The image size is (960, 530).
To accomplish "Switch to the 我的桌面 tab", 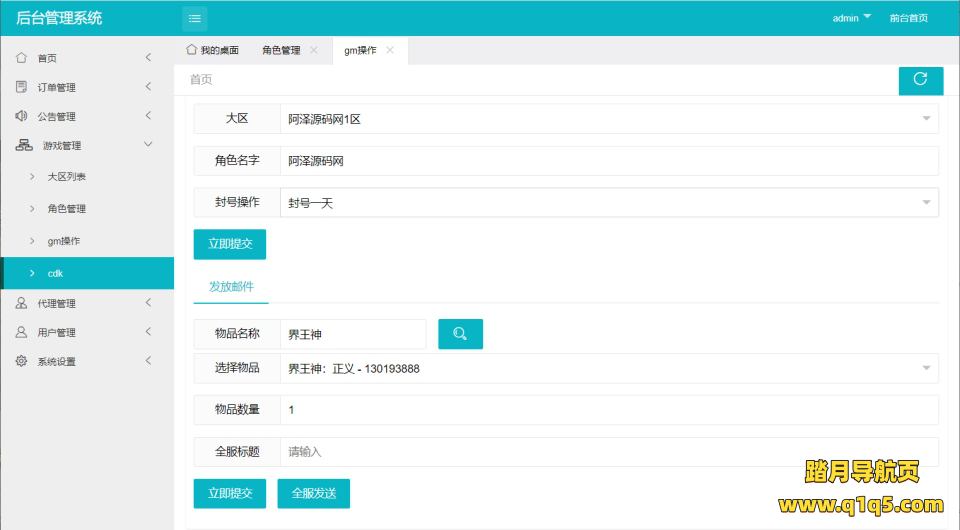I will (213, 50).
